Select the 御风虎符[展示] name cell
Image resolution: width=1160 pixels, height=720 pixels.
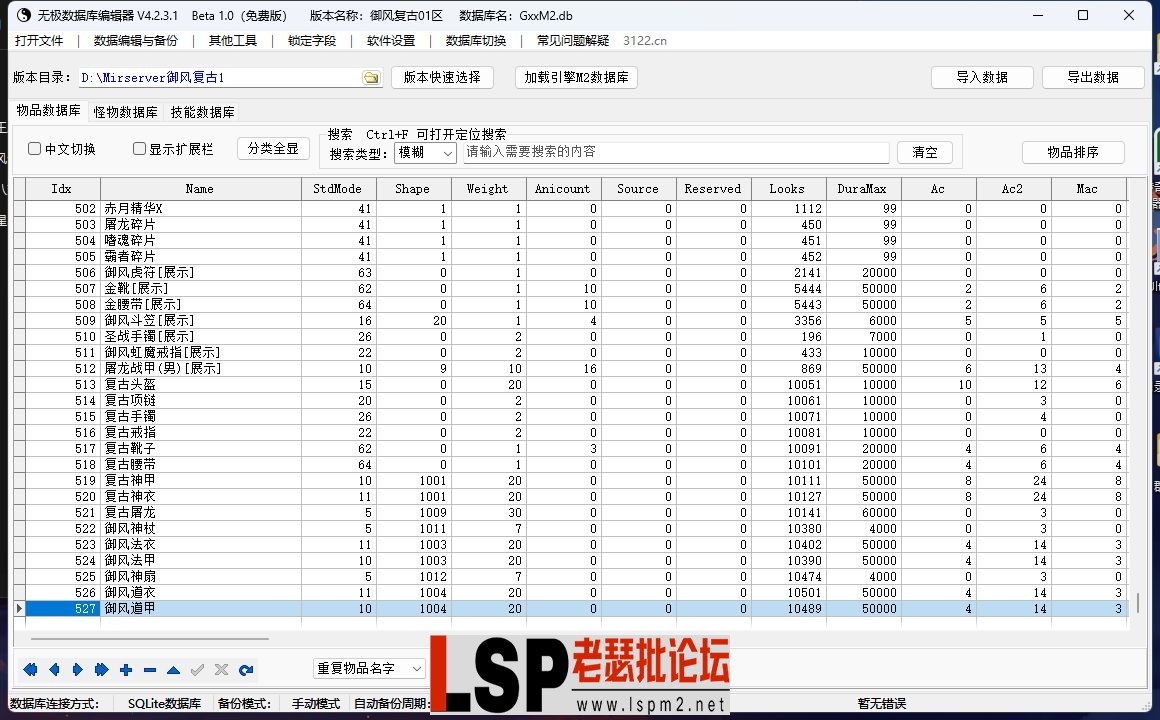[x=200, y=272]
